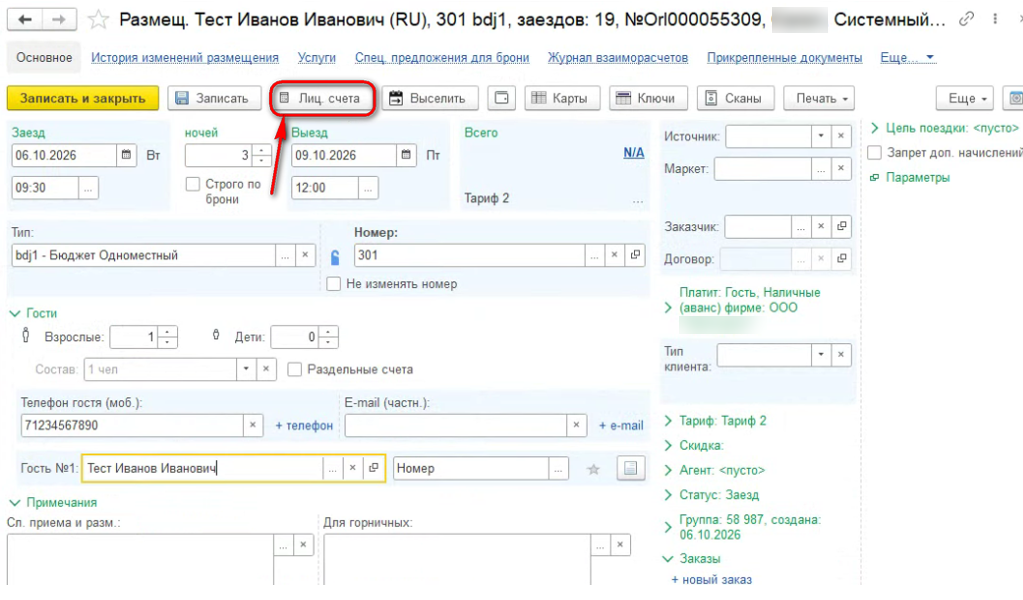Tick the Не изменять номер checkbox

pos(333,284)
